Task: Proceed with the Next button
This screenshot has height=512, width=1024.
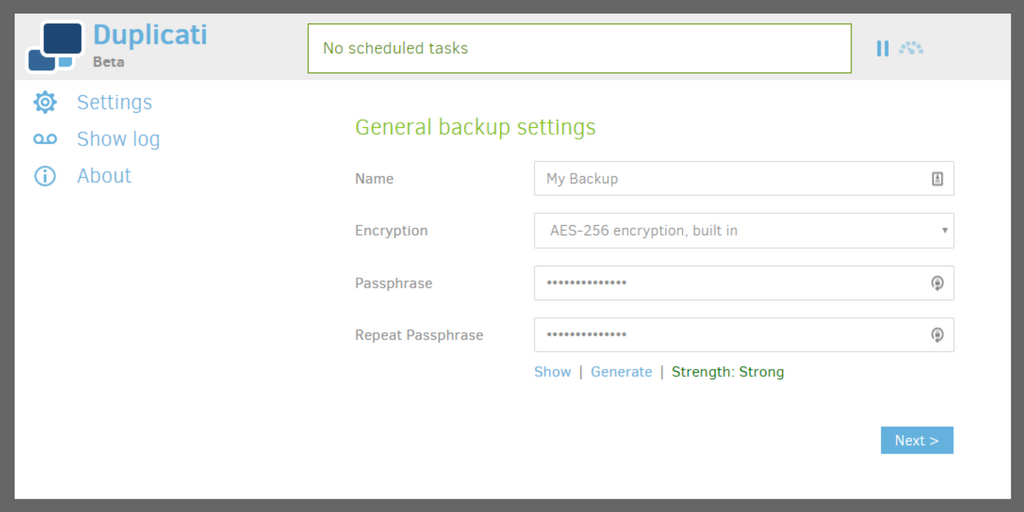Action: click(x=917, y=440)
